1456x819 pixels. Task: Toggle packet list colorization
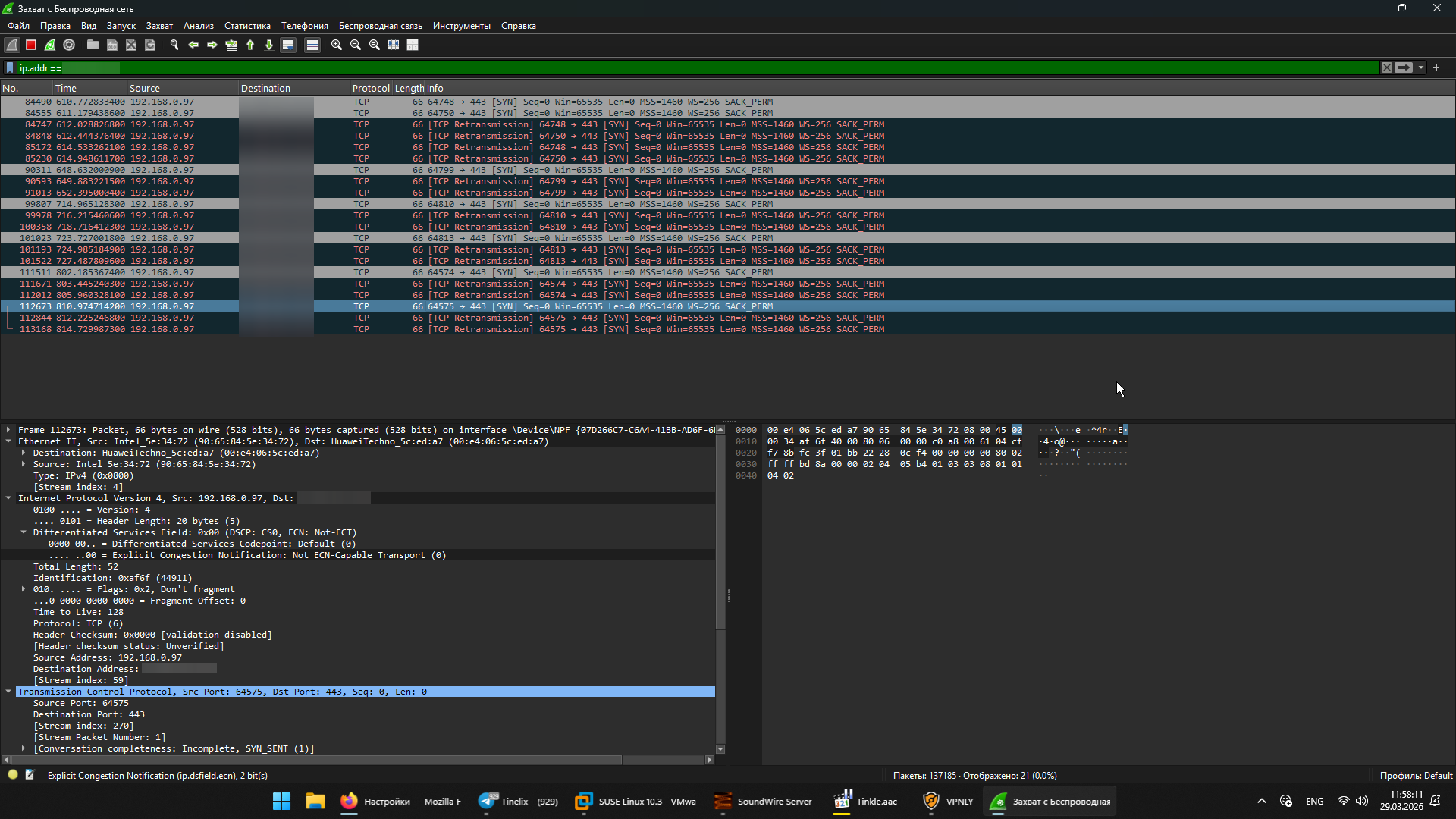[x=312, y=45]
